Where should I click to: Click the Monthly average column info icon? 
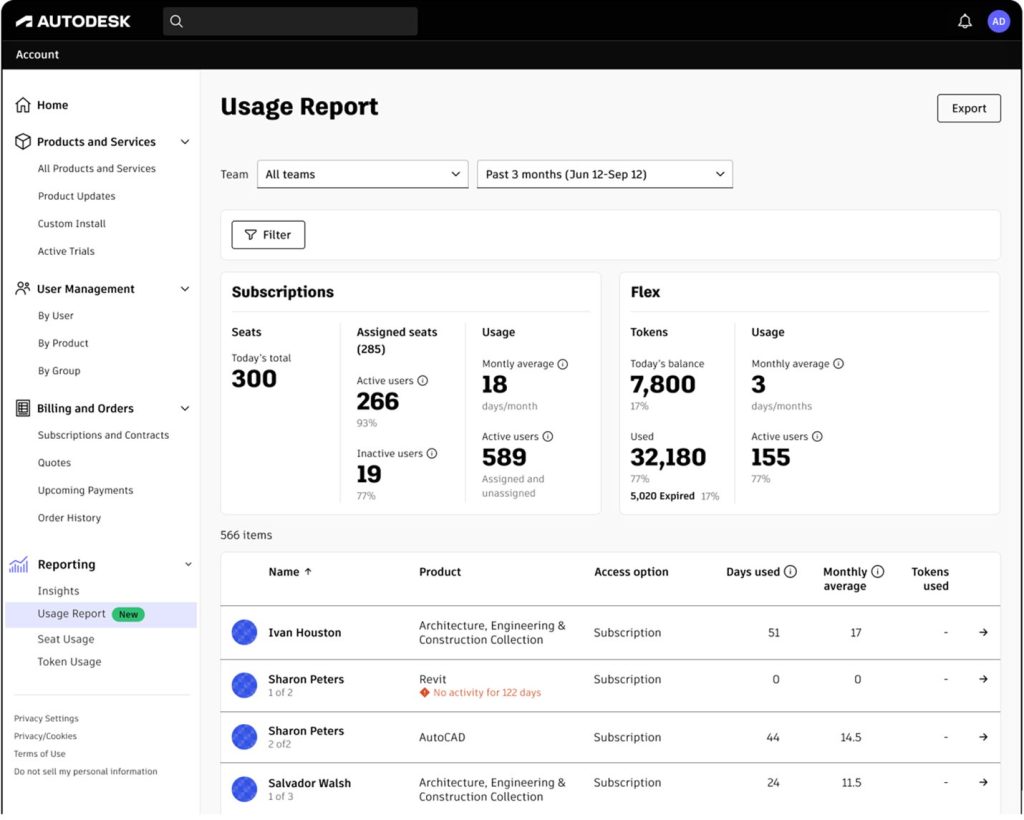click(878, 572)
